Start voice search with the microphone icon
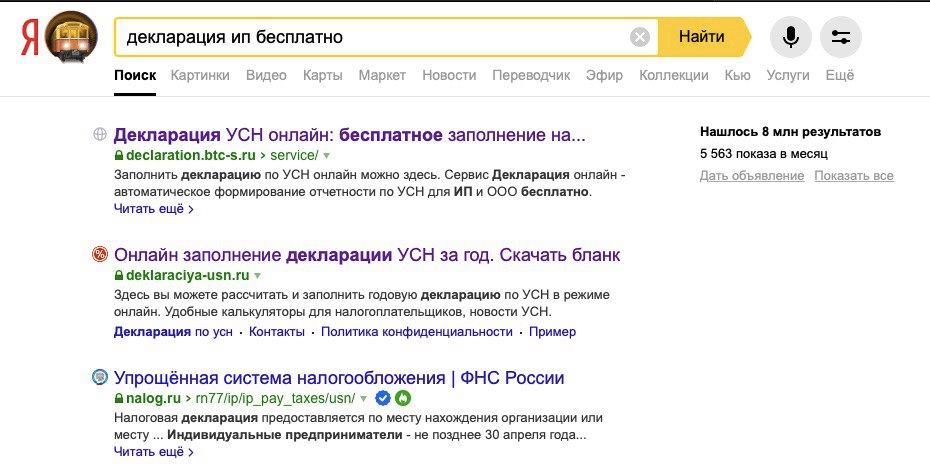 pyautogui.click(x=790, y=37)
